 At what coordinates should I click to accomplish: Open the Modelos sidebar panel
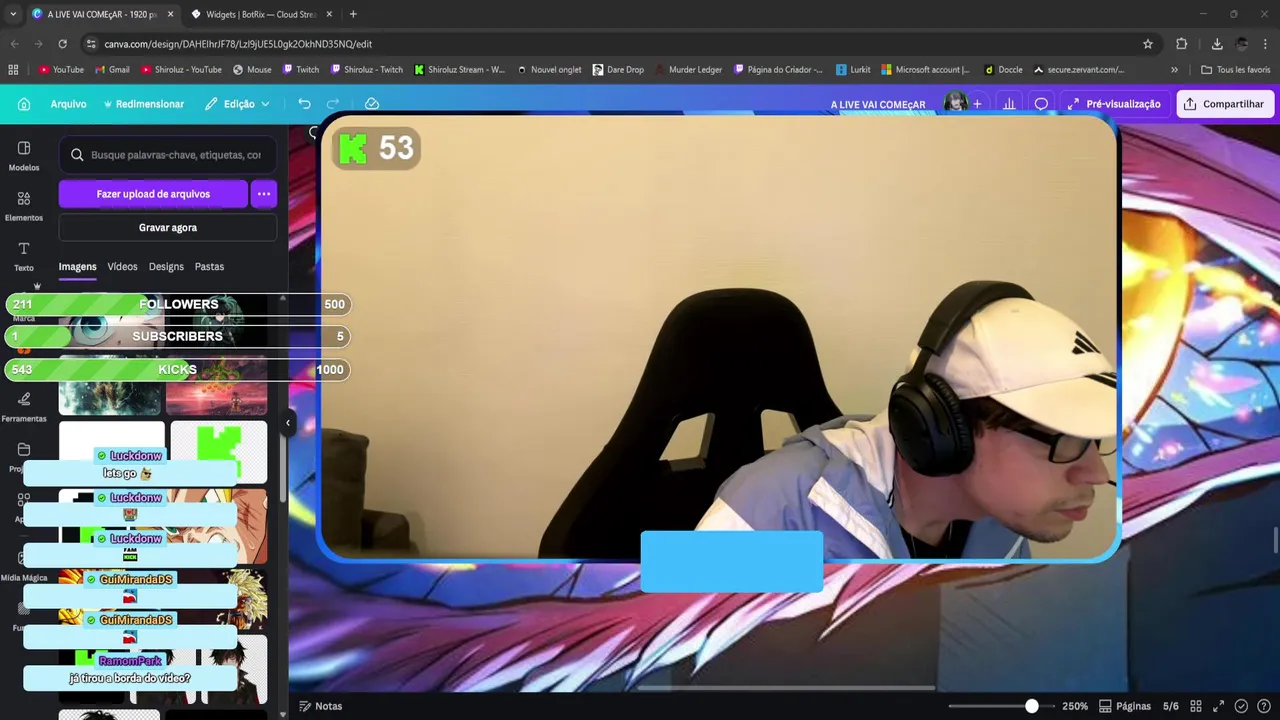pyautogui.click(x=24, y=156)
